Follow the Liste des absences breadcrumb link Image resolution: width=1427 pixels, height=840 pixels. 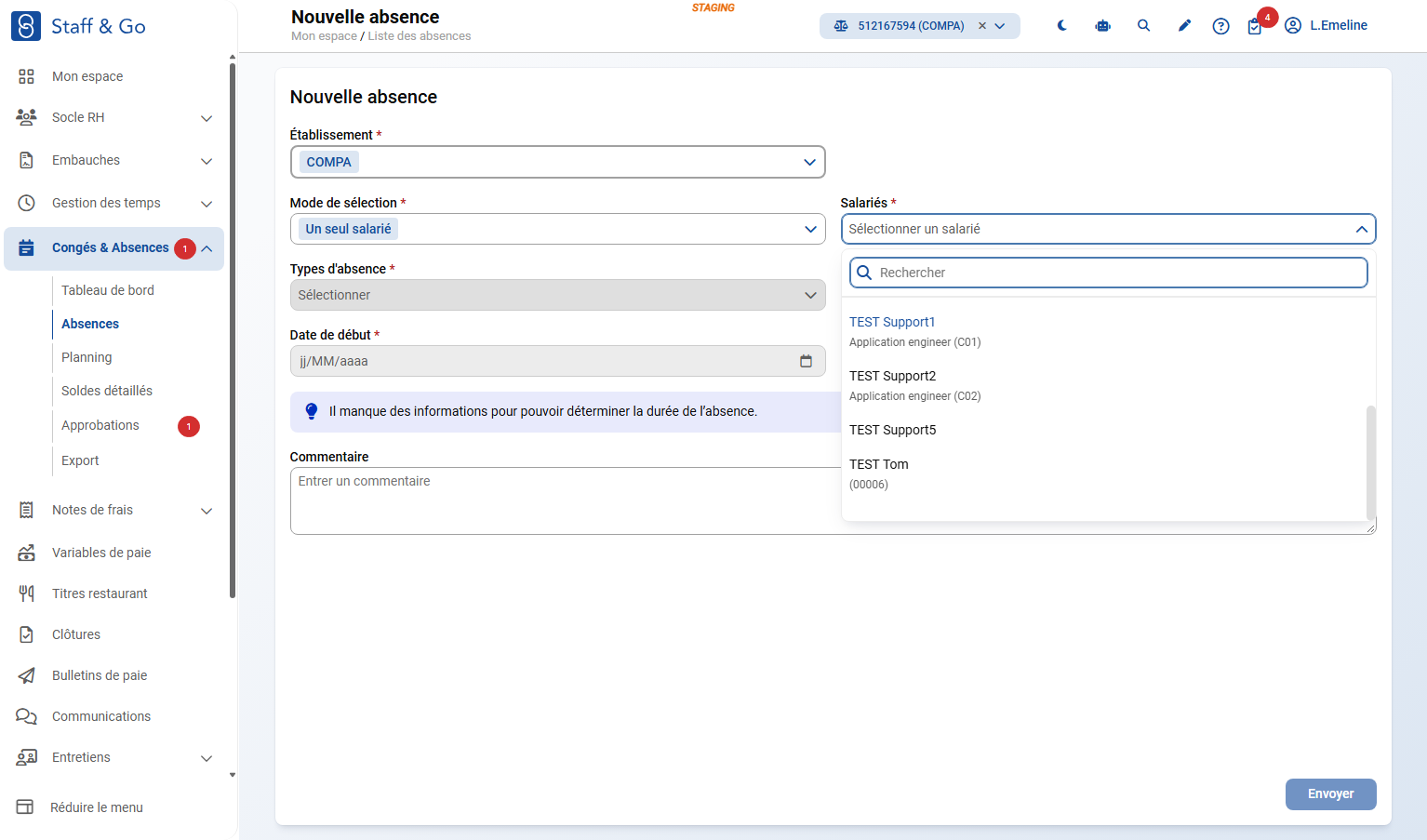click(420, 36)
